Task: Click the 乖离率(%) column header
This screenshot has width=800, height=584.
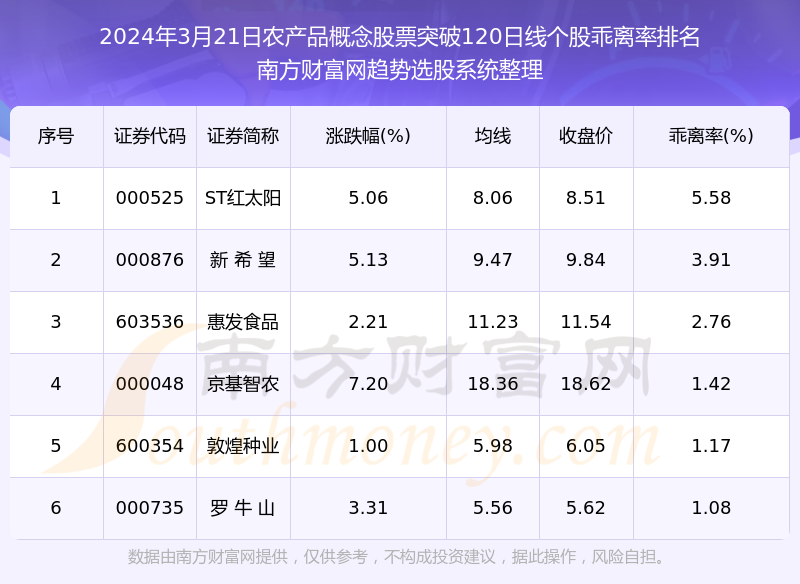Action: click(711, 136)
